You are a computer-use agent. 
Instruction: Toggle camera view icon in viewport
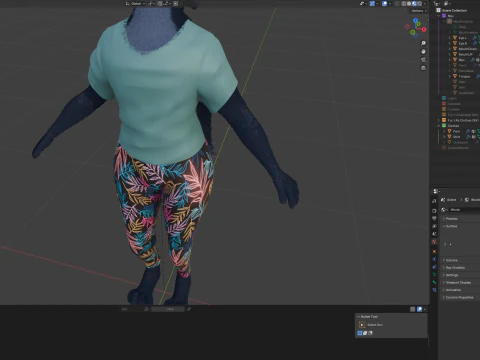(423, 60)
